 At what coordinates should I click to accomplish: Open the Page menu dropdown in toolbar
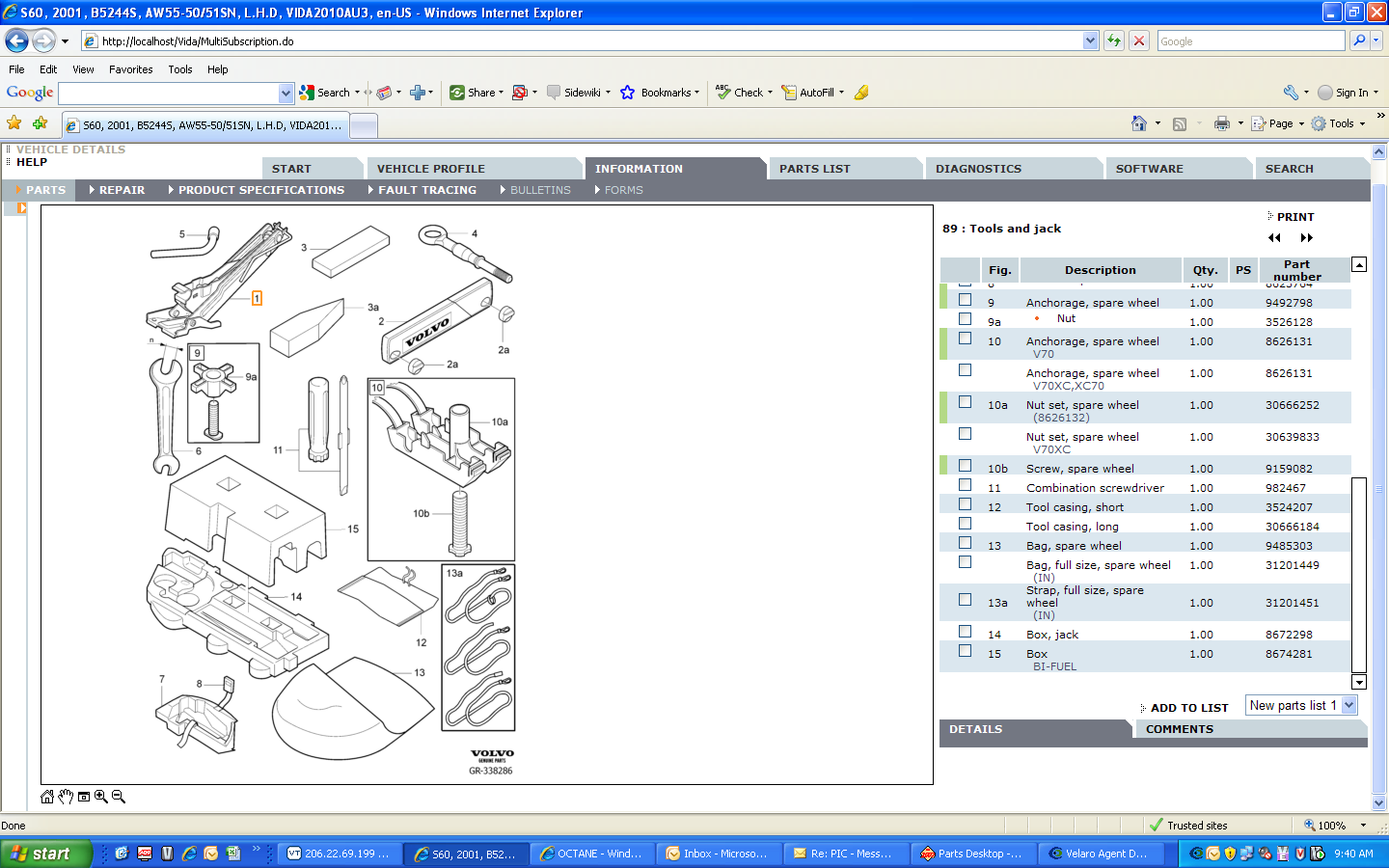tap(1301, 123)
